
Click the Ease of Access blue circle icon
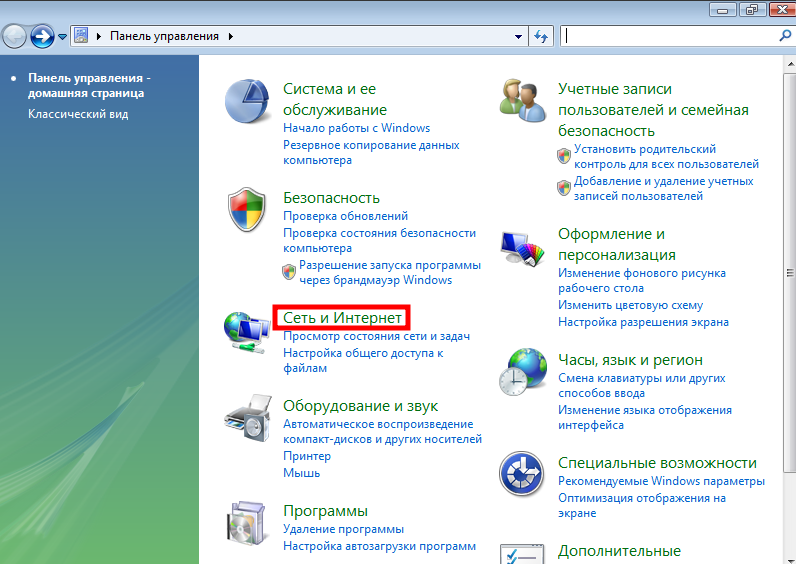[521, 474]
